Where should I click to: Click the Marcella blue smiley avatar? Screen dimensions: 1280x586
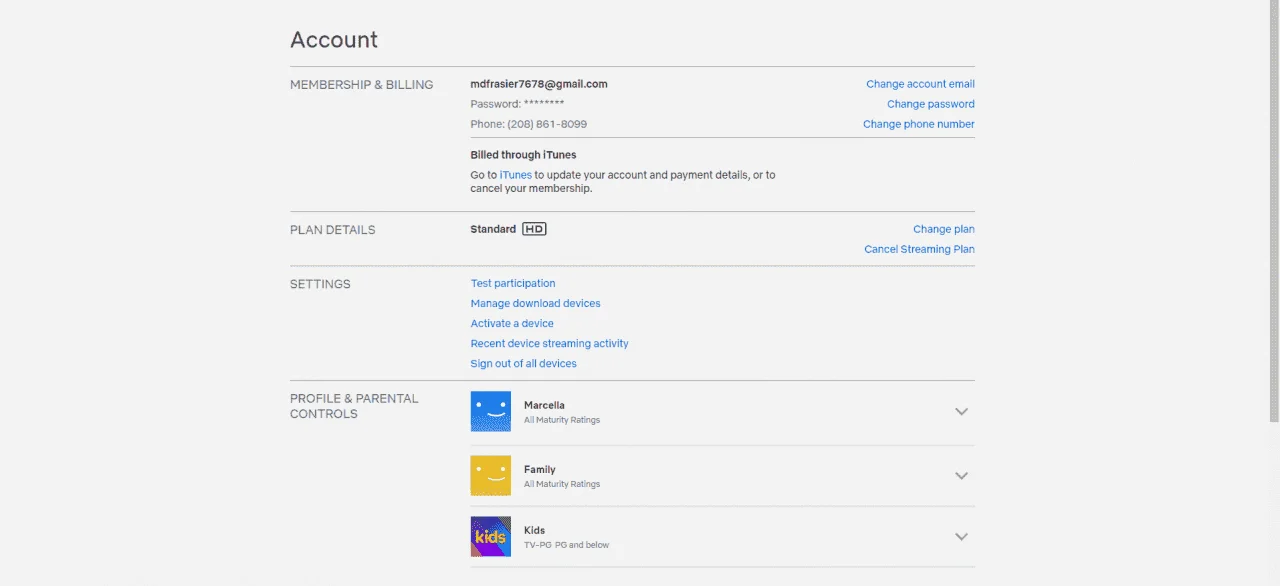[490, 411]
